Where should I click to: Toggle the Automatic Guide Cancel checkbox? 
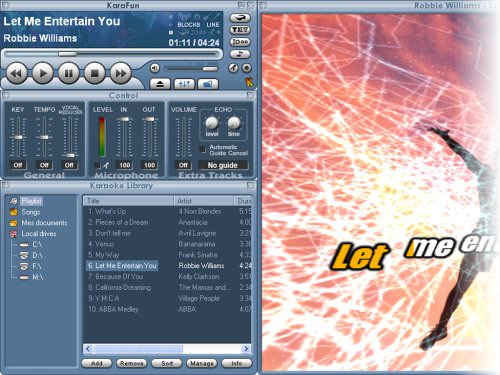click(202, 149)
